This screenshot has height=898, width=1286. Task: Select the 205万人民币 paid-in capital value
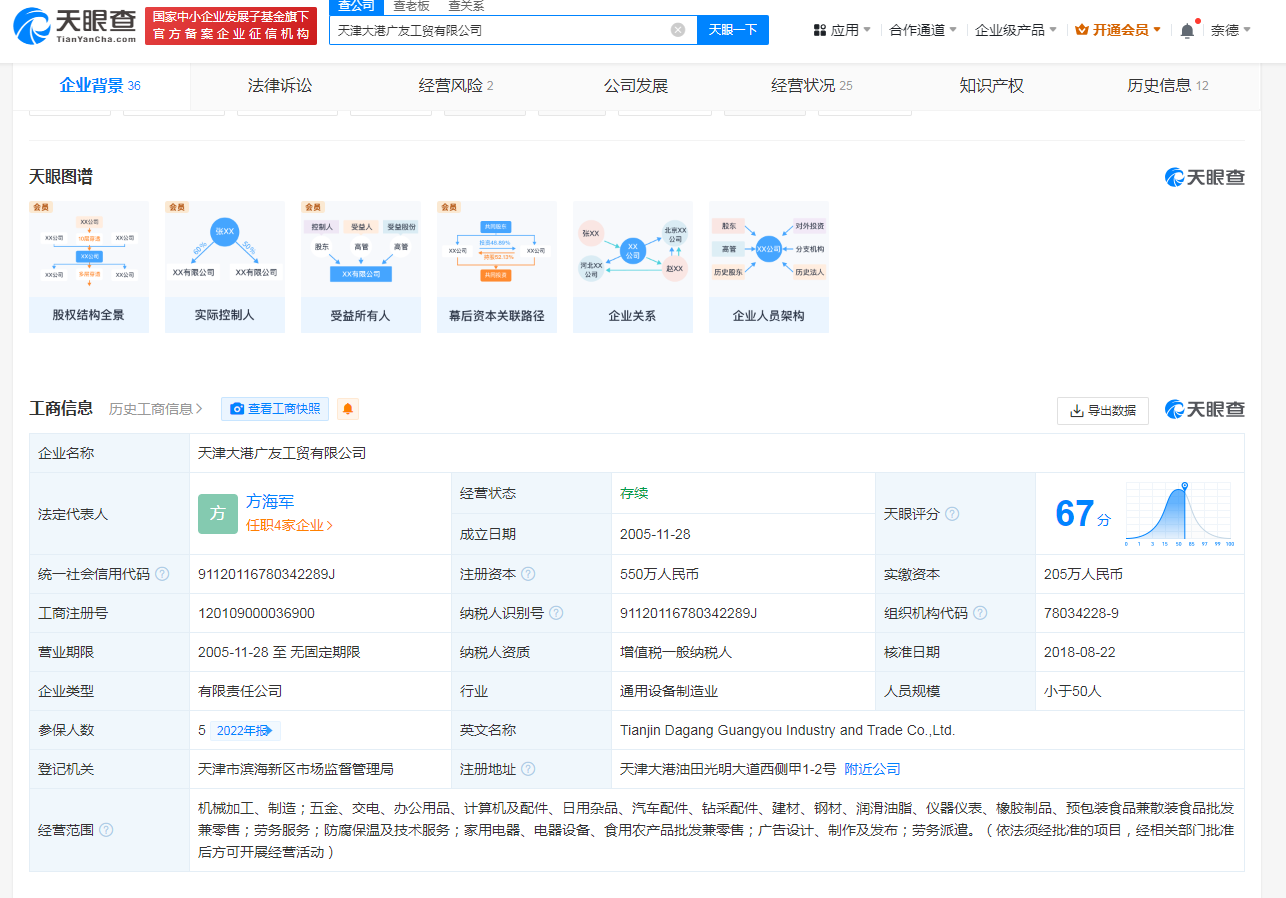click(x=1083, y=574)
